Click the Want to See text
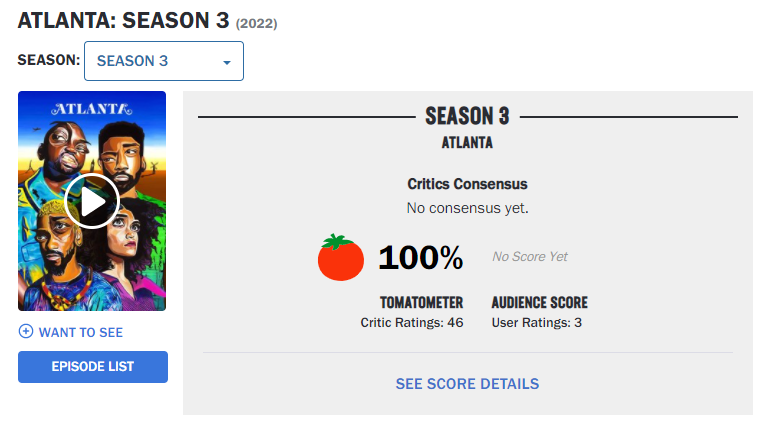Screen dimensions: 770x422 pos(80,332)
